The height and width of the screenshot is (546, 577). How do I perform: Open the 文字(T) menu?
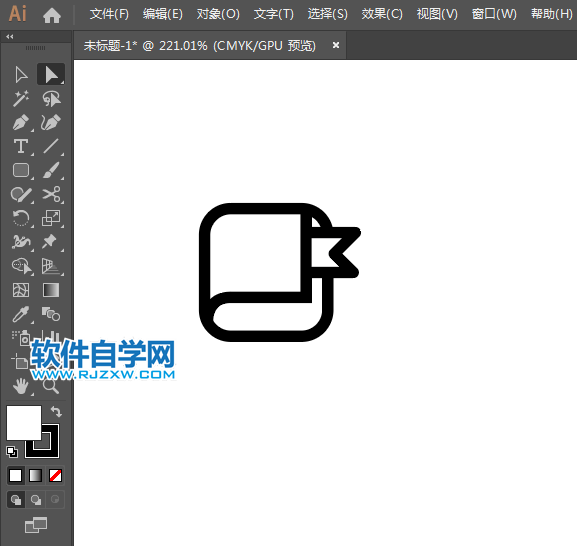[x=273, y=14]
